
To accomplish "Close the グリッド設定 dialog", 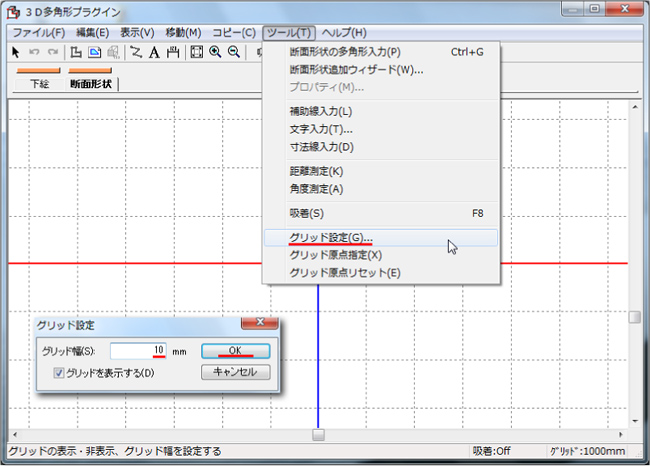I will point(259,325).
